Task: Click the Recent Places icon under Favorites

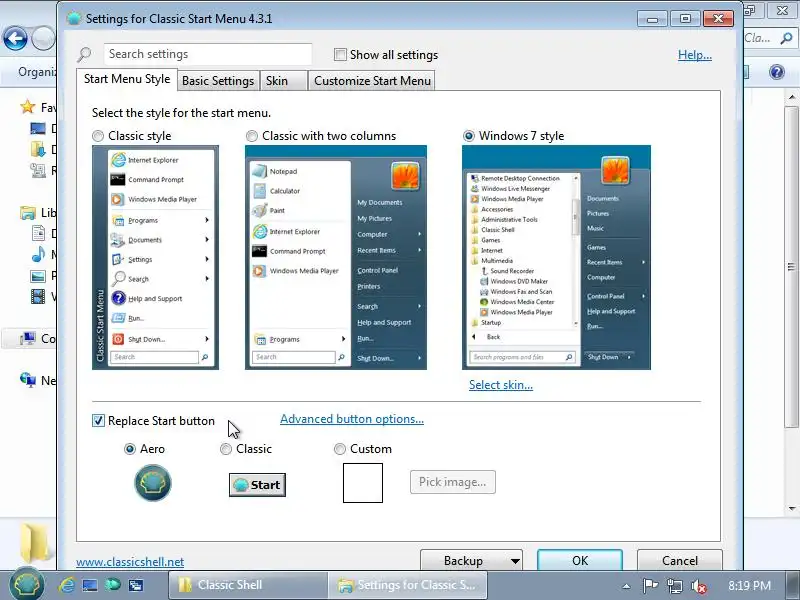Action: (38, 170)
